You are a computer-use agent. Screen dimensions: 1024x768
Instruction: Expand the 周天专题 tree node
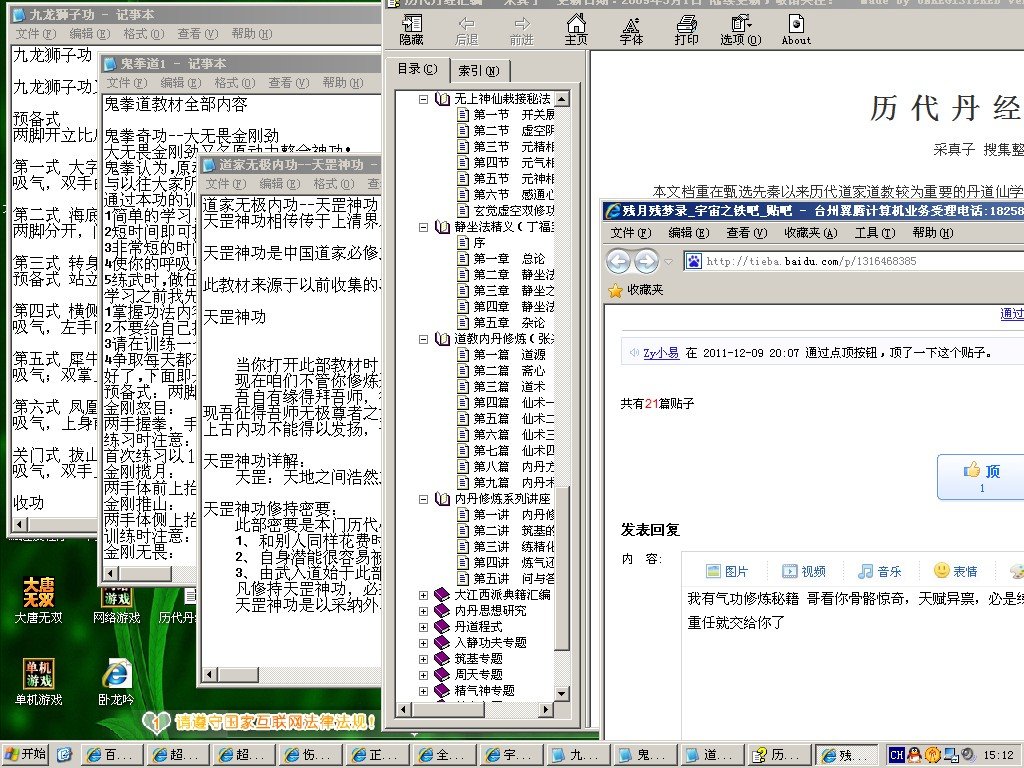coord(423,675)
